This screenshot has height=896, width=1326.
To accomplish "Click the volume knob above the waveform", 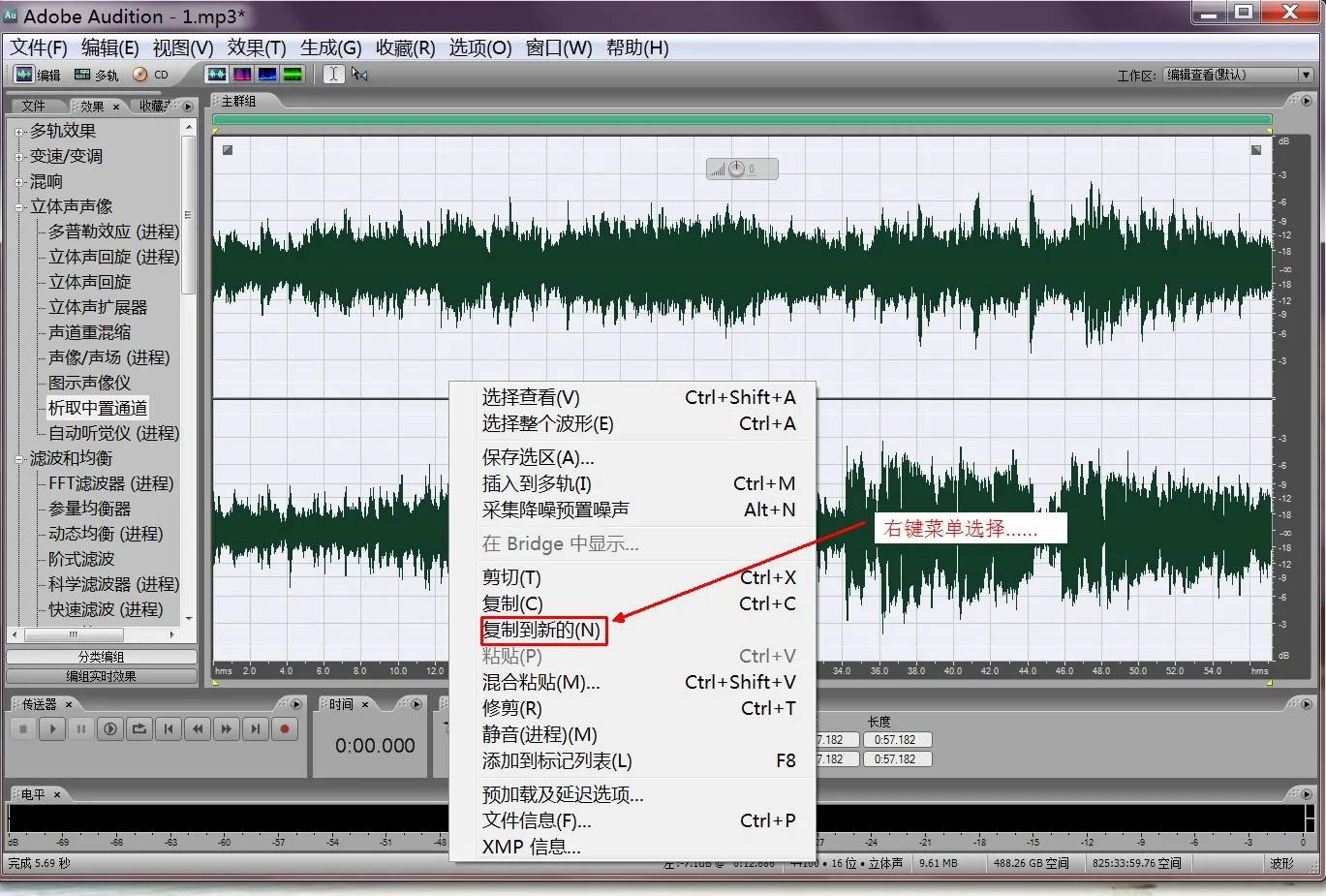I will click(736, 170).
